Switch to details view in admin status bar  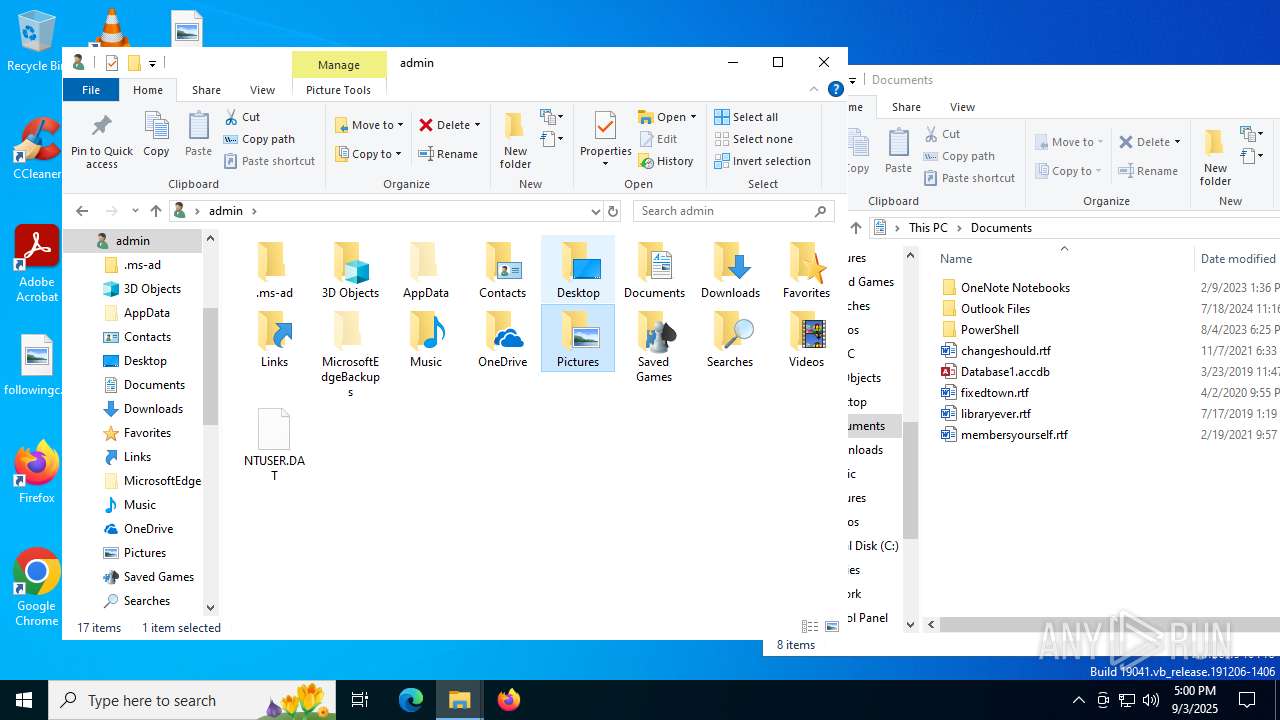pos(810,627)
